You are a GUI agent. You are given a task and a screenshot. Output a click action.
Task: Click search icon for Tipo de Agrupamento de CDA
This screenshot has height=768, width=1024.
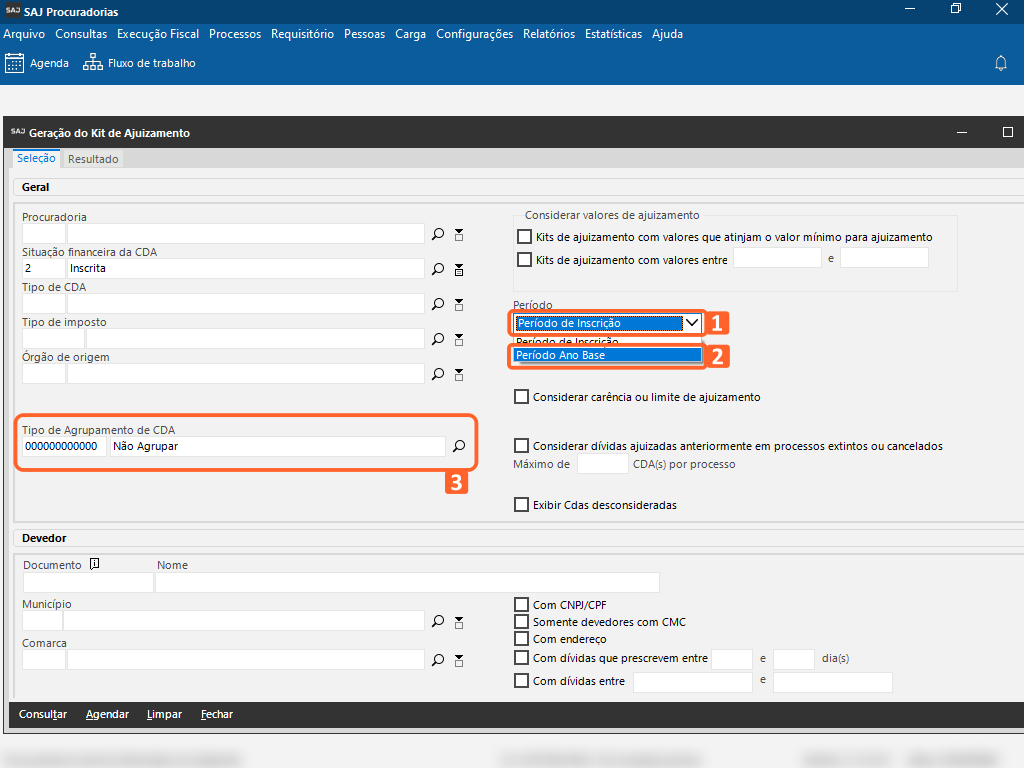click(x=459, y=446)
